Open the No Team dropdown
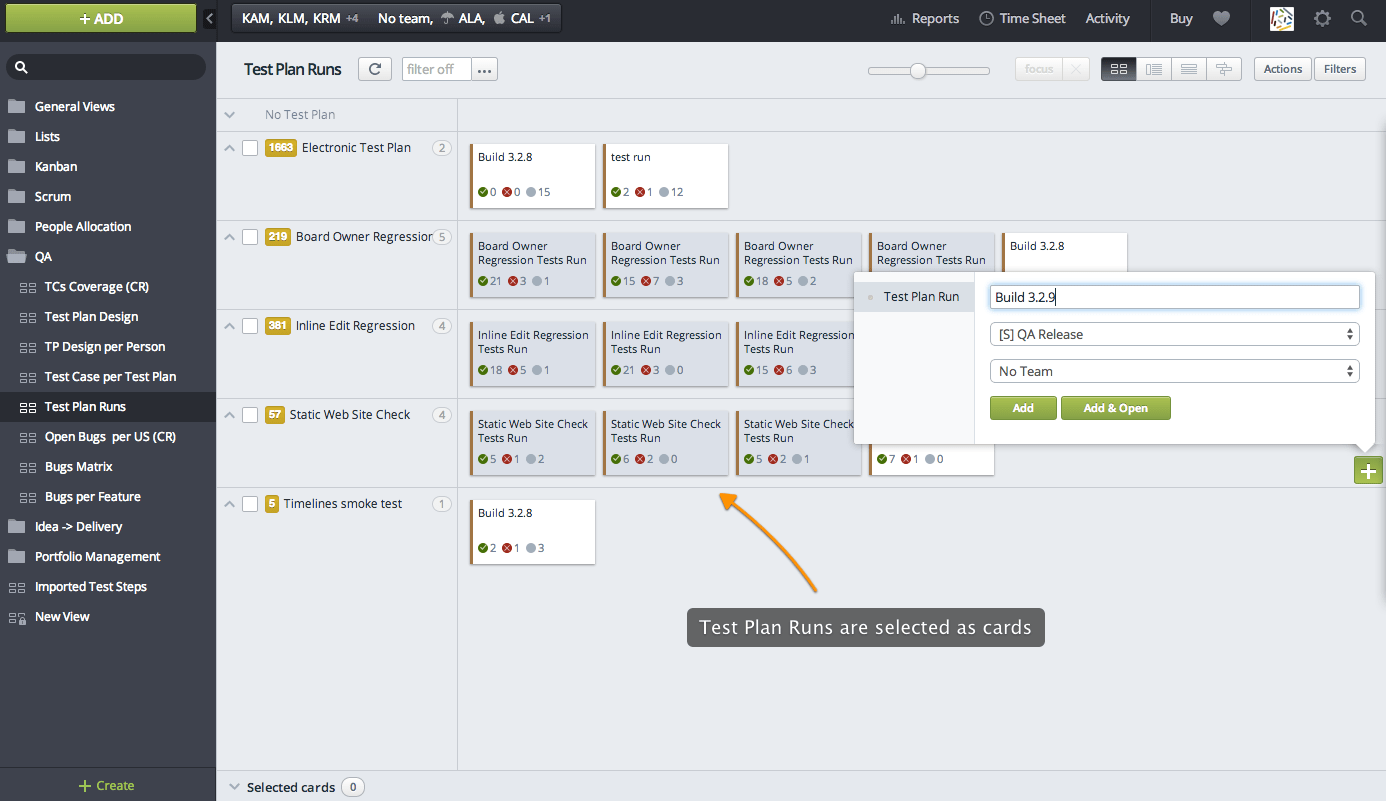 [1174, 370]
